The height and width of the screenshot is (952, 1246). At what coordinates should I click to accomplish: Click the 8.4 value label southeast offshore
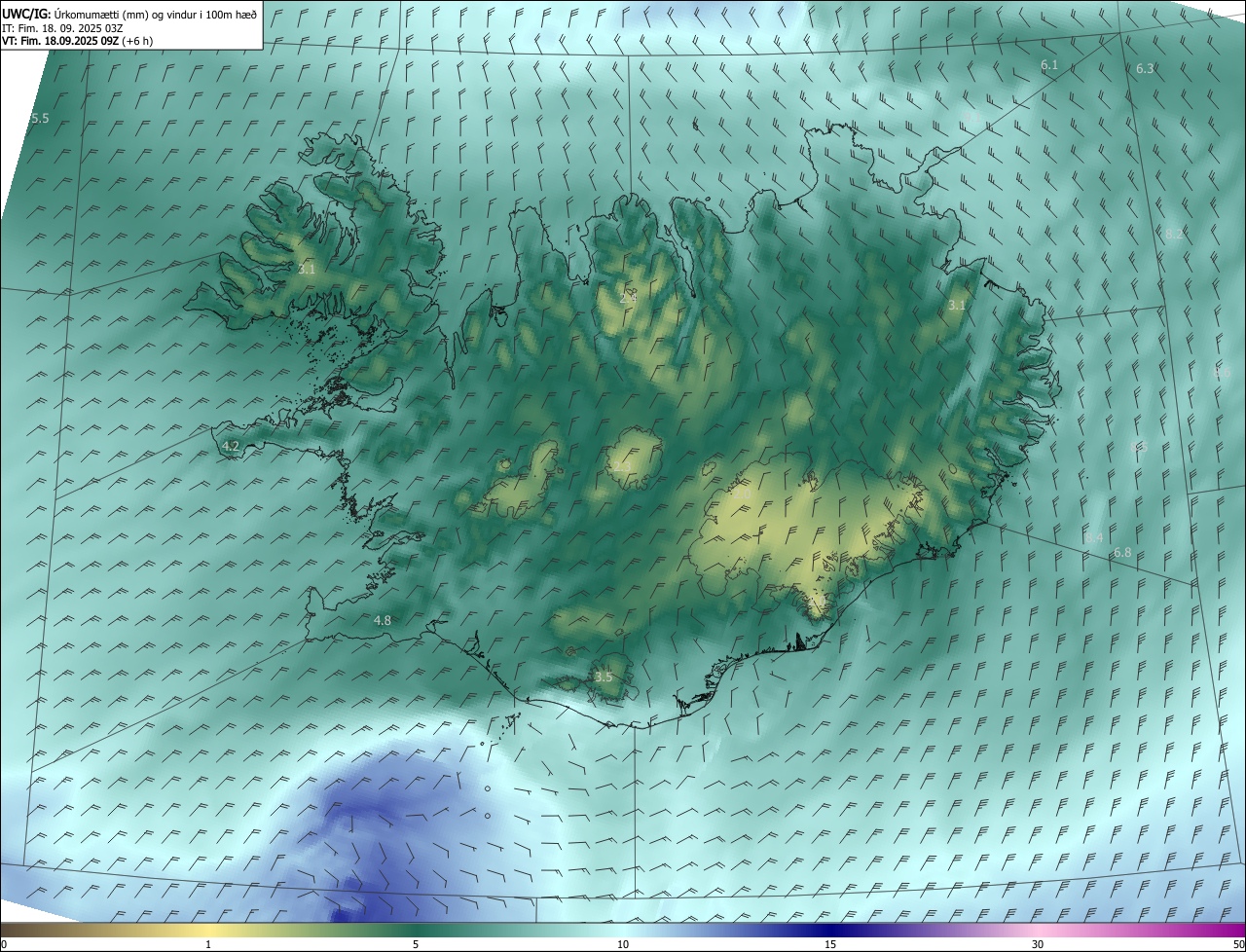(x=1094, y=538)
